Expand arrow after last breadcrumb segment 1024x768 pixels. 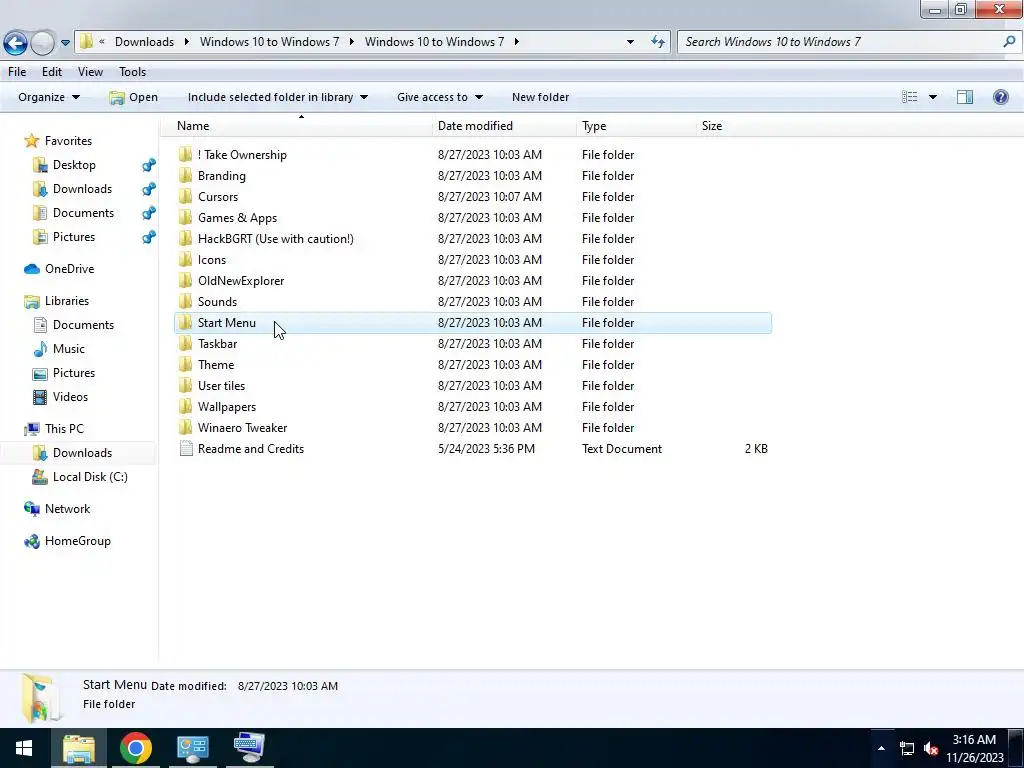517,42
